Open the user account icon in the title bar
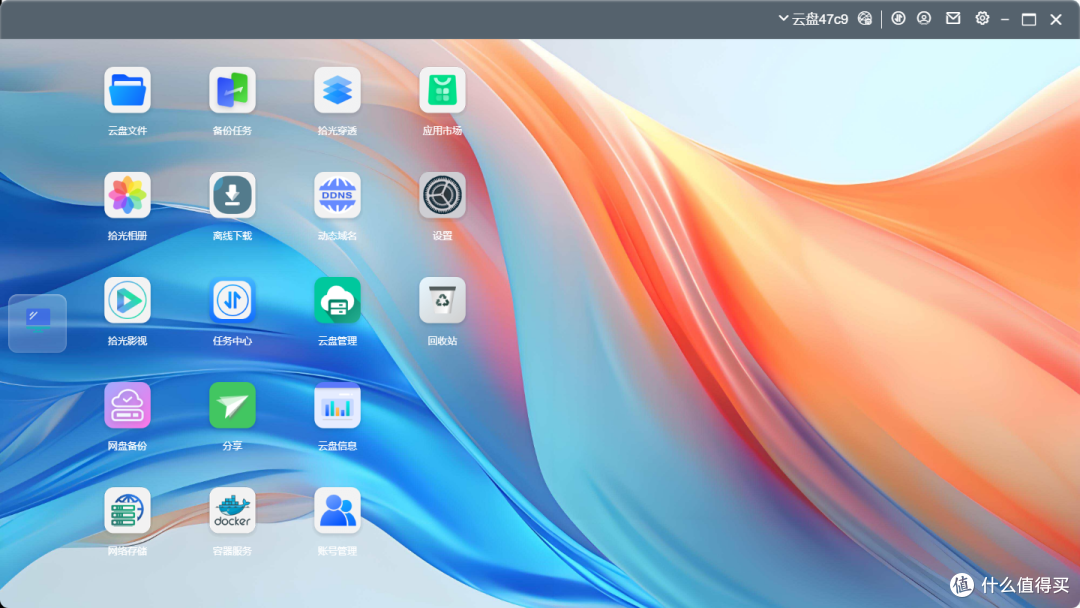 (924, 19)
